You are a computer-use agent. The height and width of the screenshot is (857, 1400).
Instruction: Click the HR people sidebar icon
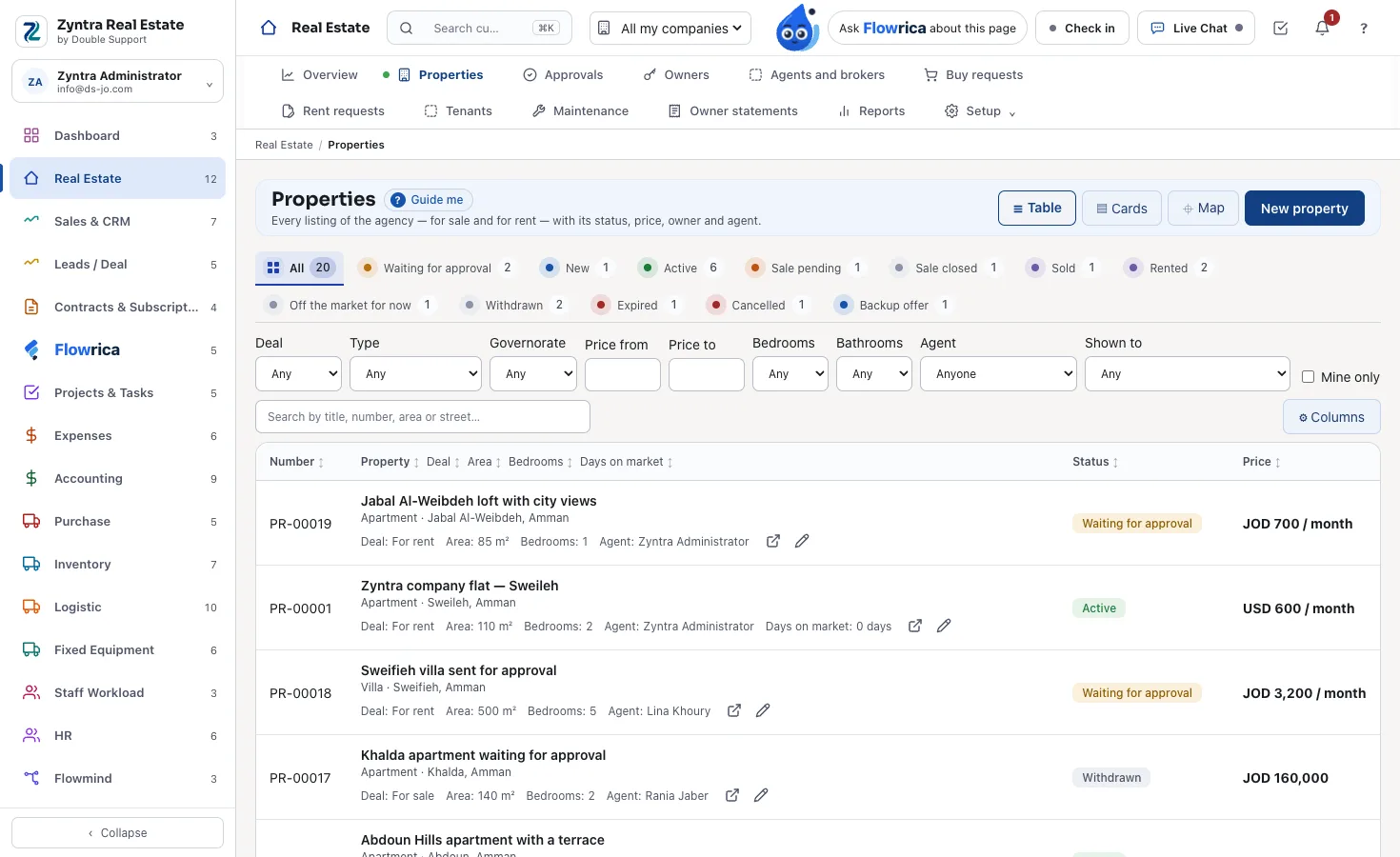31,735
